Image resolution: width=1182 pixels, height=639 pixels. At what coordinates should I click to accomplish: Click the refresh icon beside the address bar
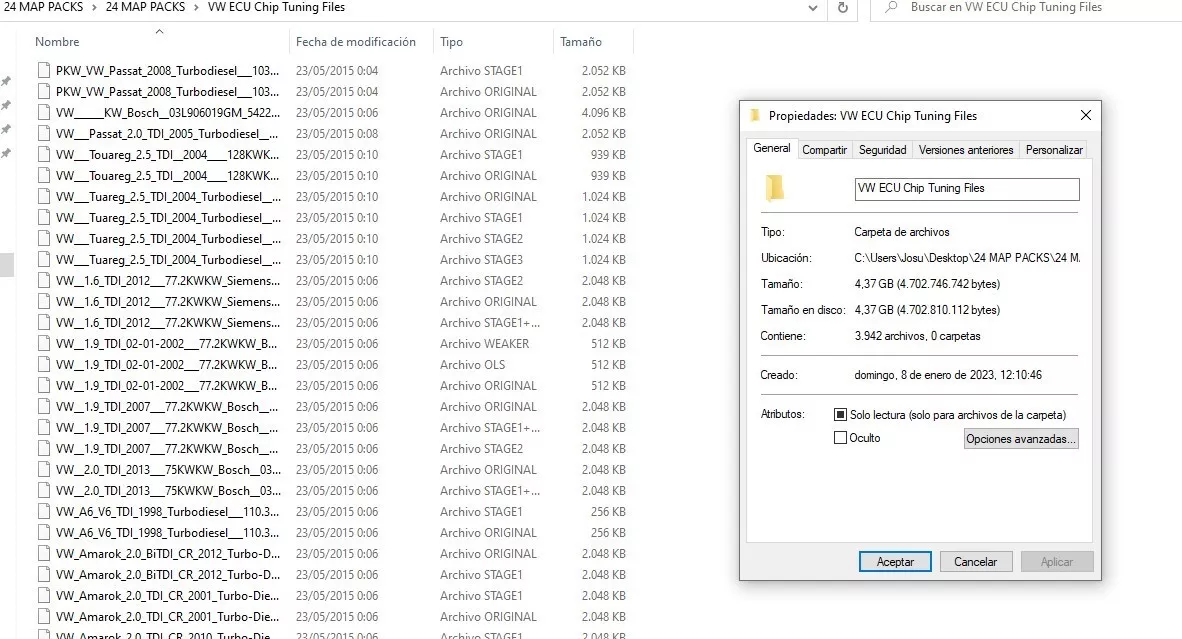coord(843,8)
